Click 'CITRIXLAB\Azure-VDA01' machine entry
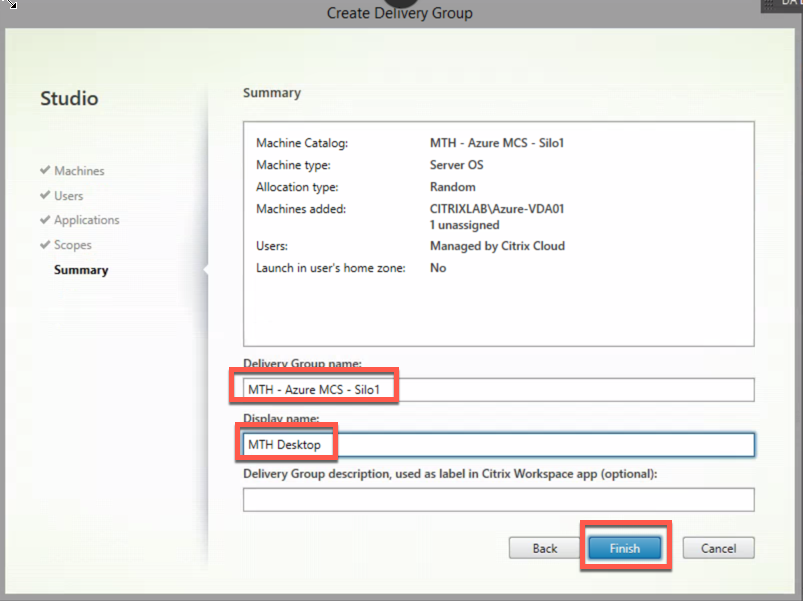803x601 pixels. 497,209
